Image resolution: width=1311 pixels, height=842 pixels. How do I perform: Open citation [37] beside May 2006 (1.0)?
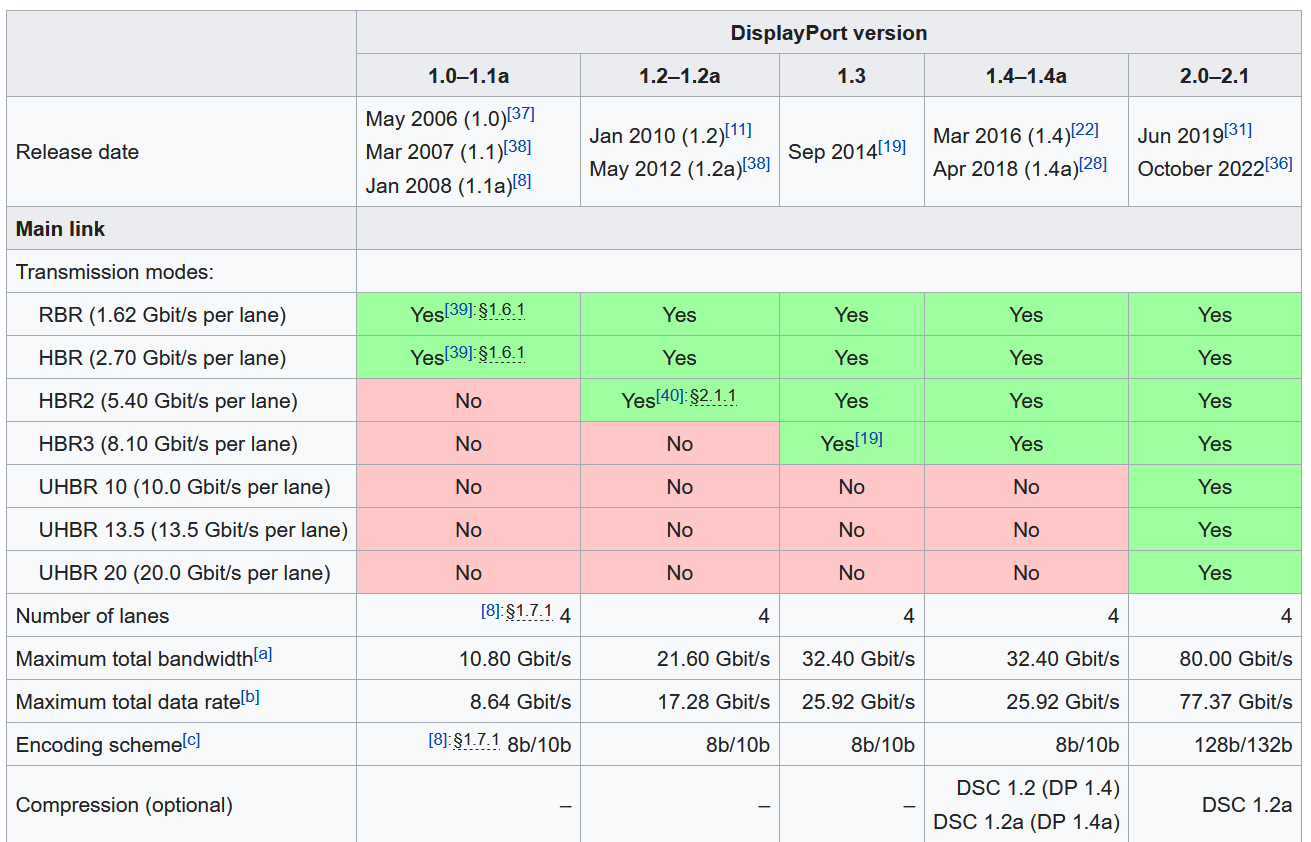[x=521, y=113]
